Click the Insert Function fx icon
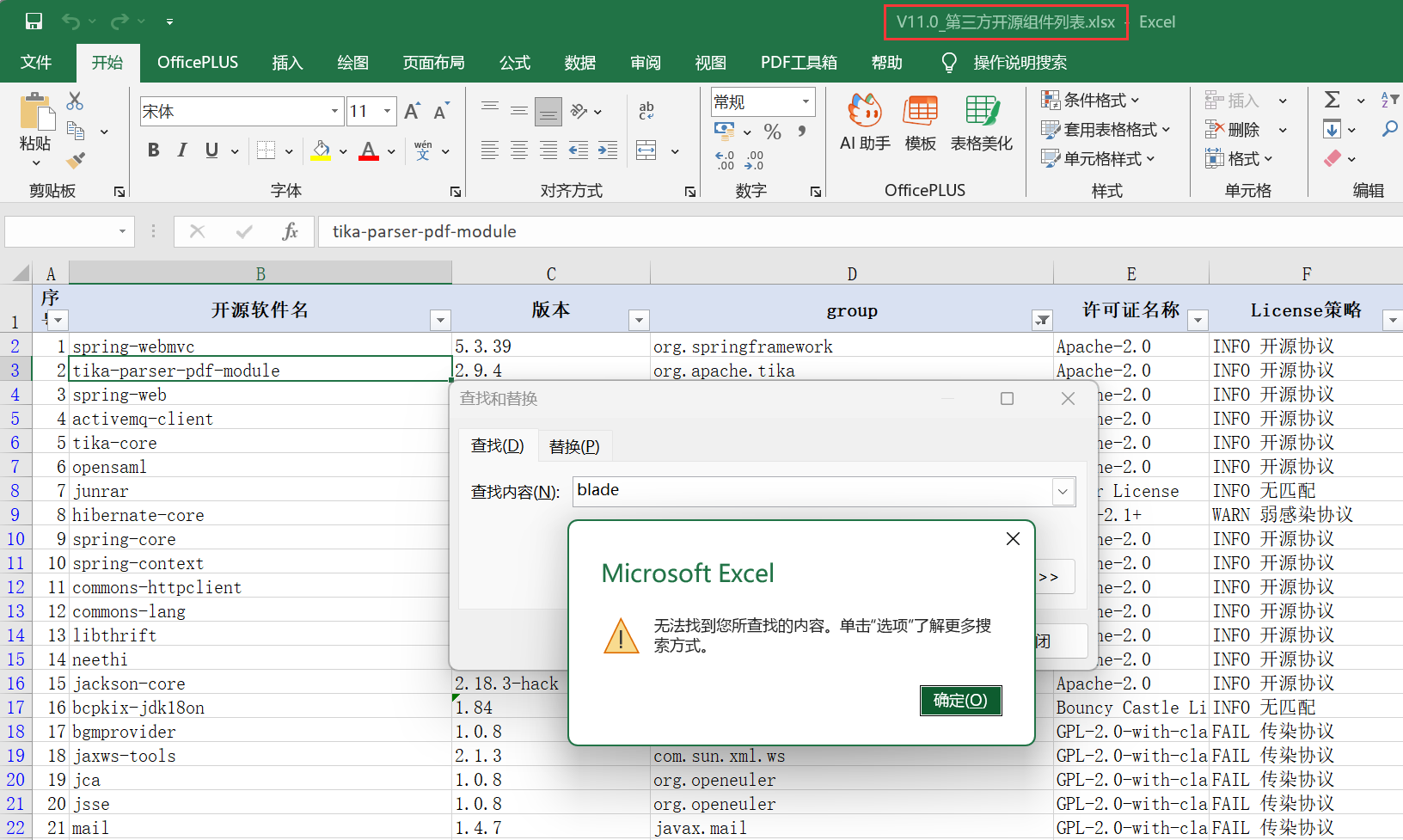The image size is (1403, 840). (291, 231)
